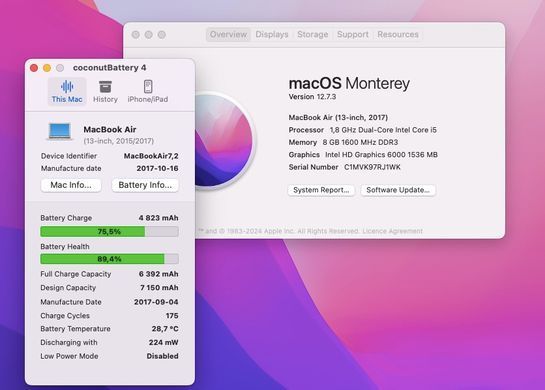Click the 224 mW discharging value
The image size is (545, 390).
164,342
